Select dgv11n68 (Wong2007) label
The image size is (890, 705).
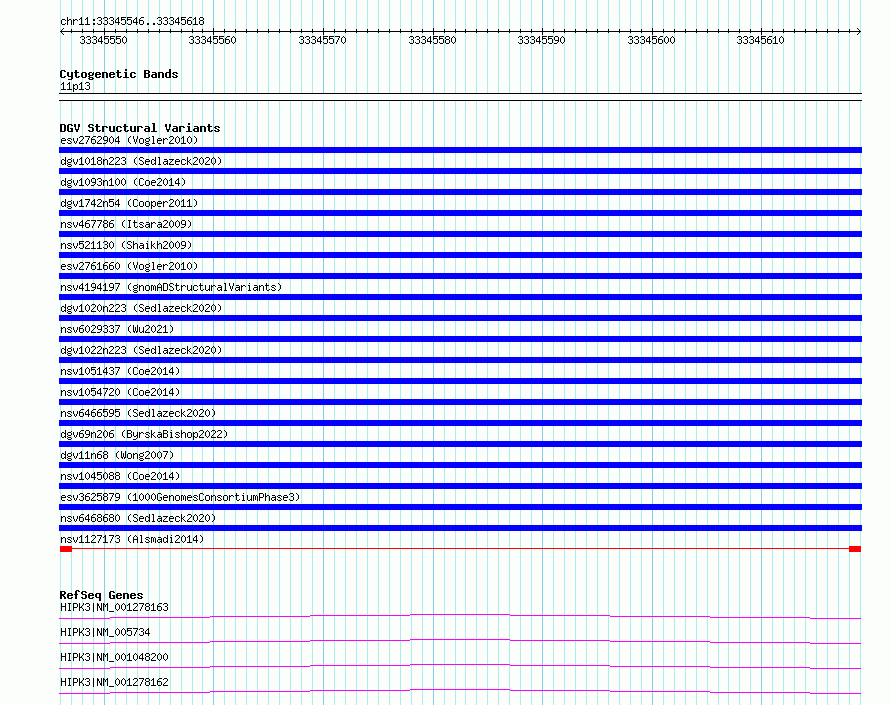117,455
